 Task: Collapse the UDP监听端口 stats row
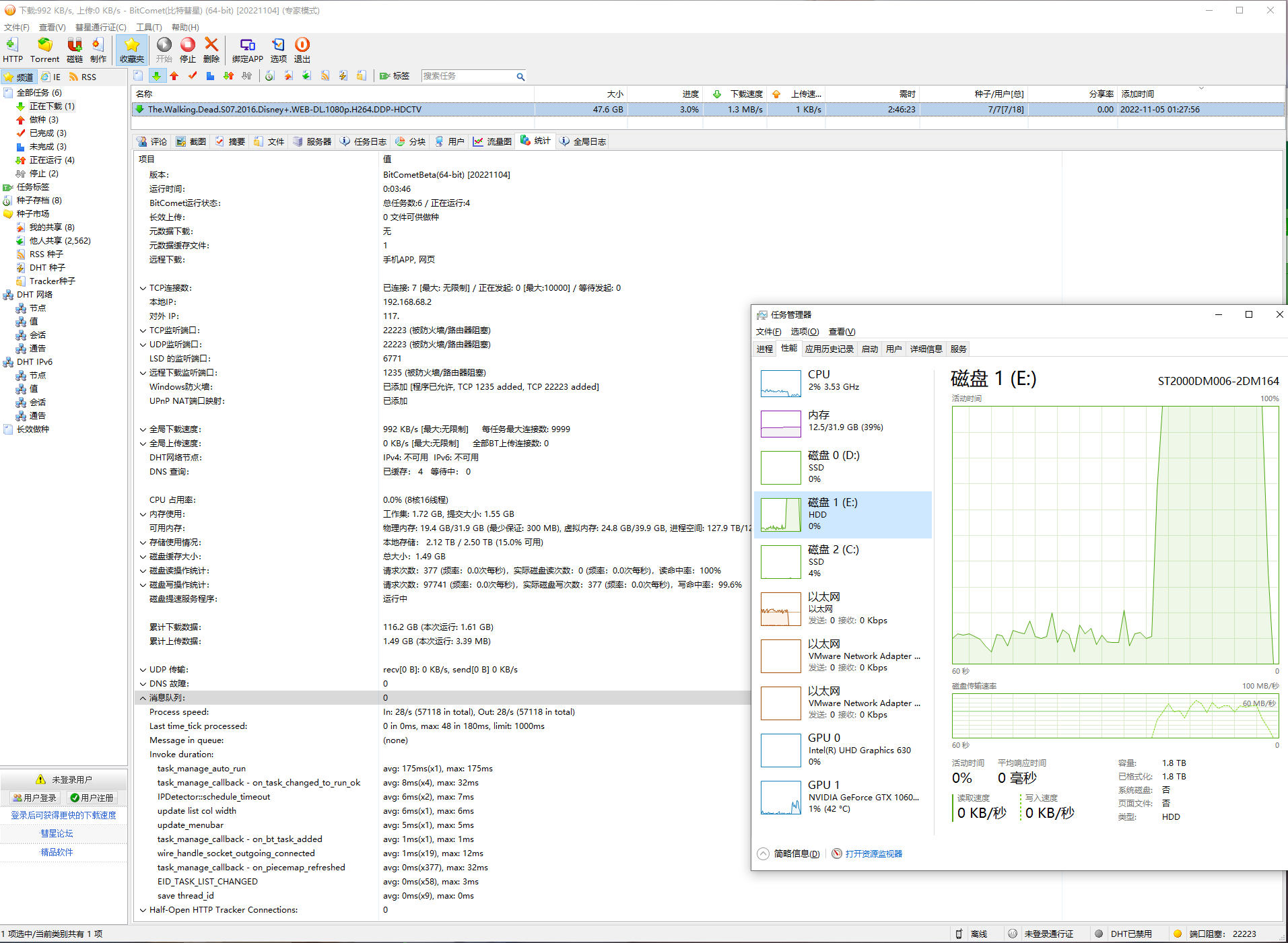point(143,345)
